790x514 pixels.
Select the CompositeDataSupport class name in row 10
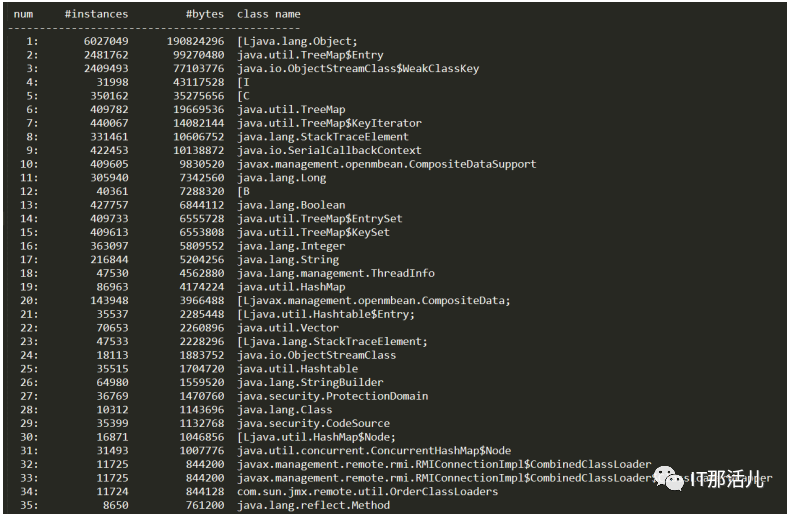(386, 164)
